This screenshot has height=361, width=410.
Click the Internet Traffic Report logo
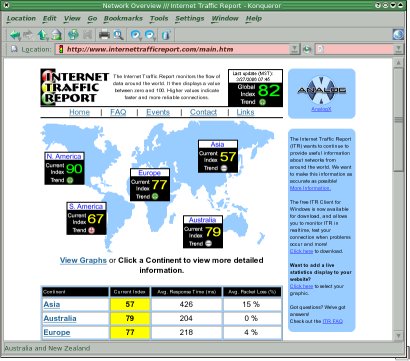click(x=75, y=87)
